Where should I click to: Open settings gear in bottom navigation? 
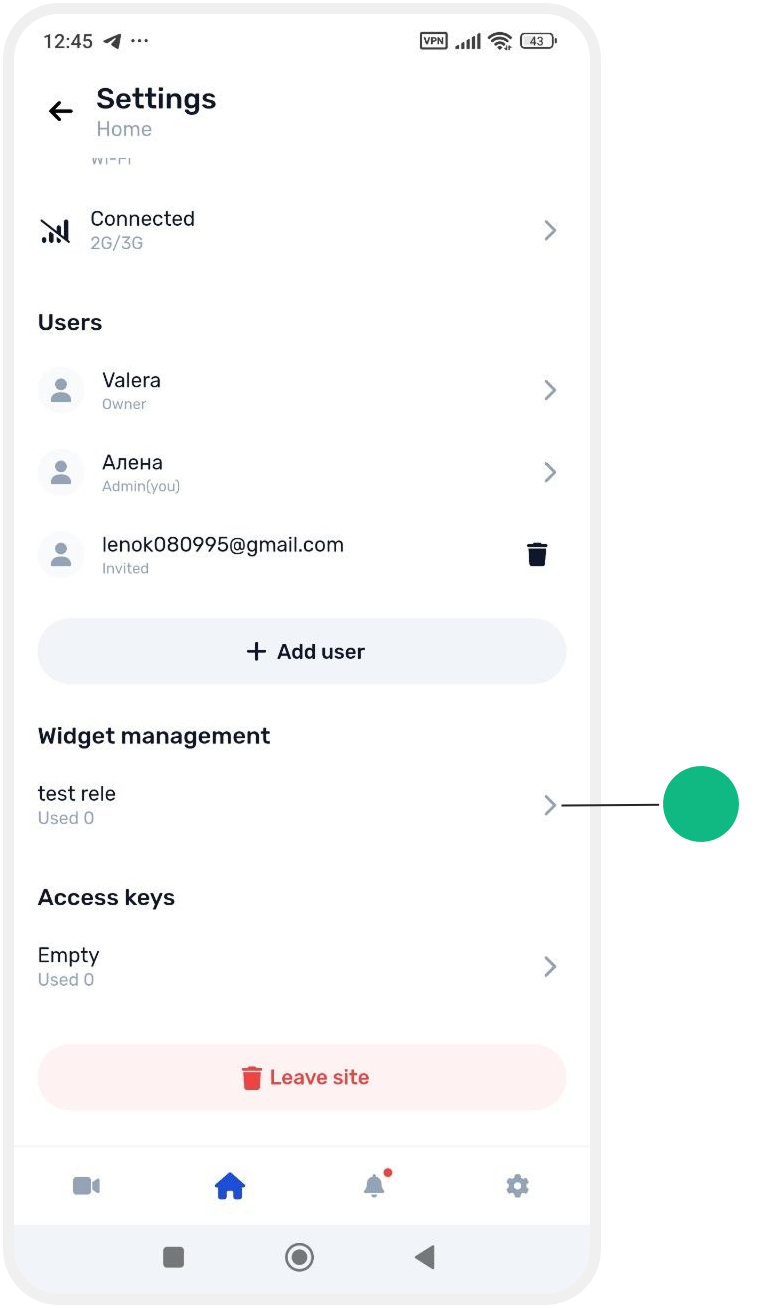pyautogui.click(x=517, y=1186)
